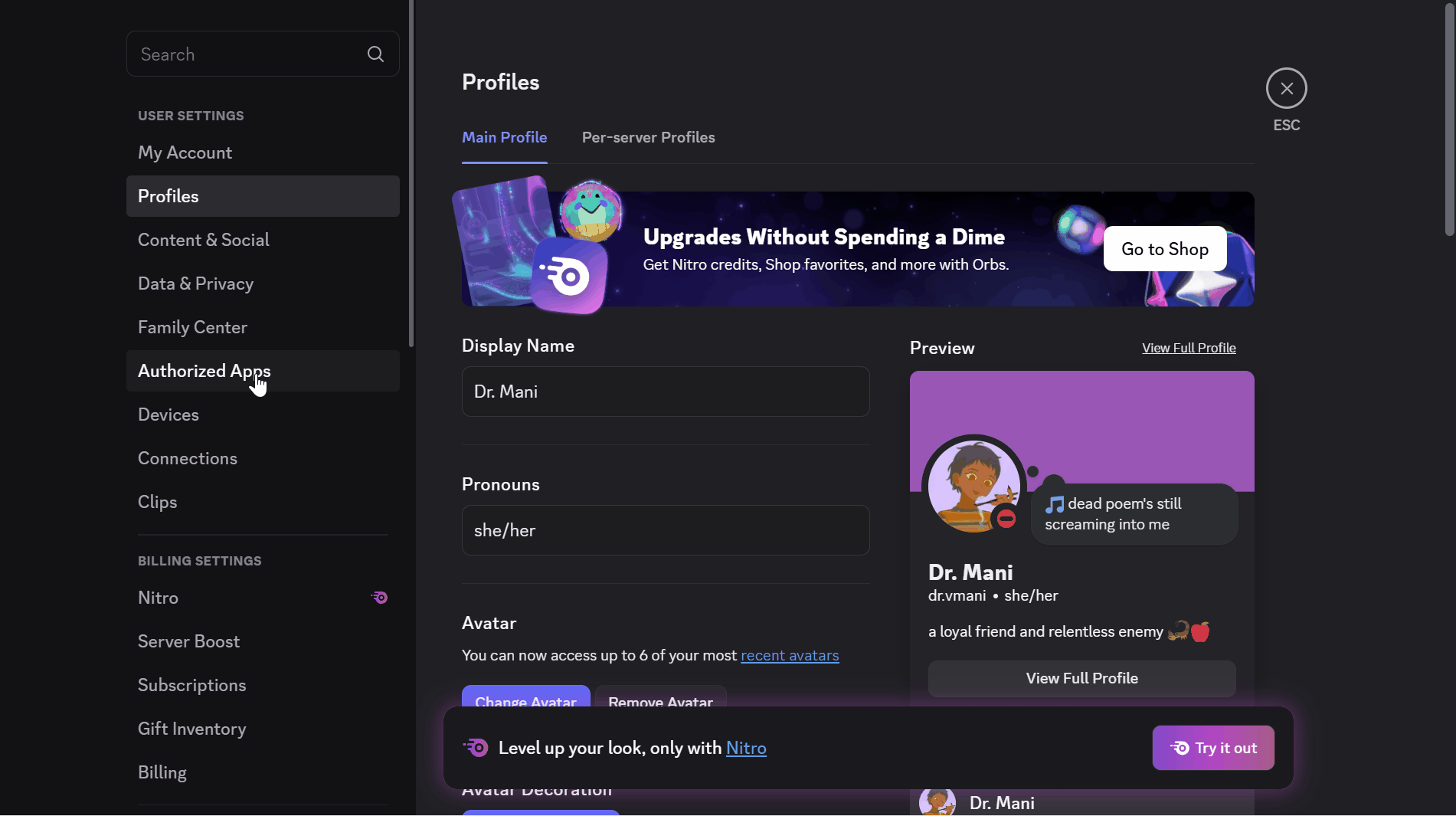Screen dimensions: 1456x816
Task: Click inside the Display Name field
Action: click(x=665, y=392)
